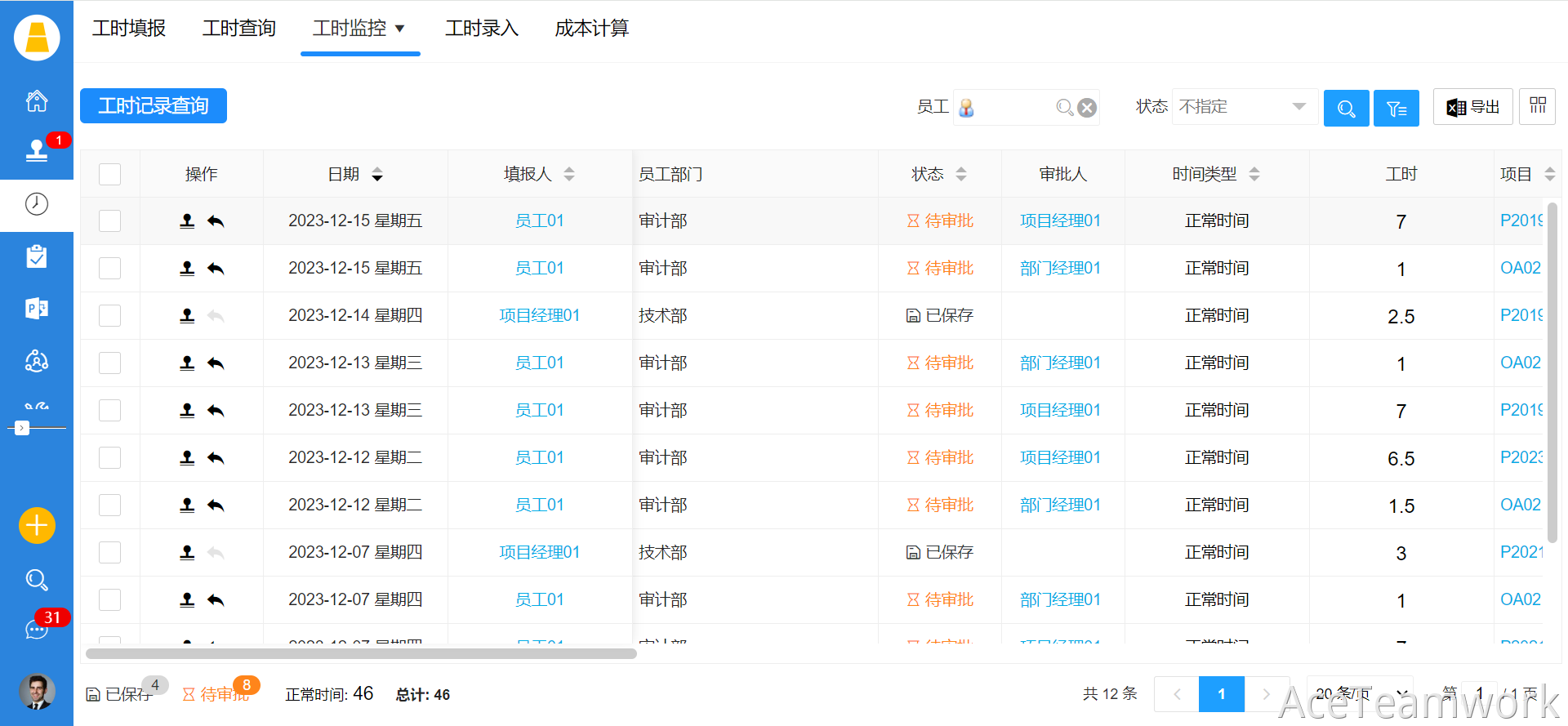The image size is (1568, 726).
Task: Click the sidebar search magnifier icon
Action: 37,580
